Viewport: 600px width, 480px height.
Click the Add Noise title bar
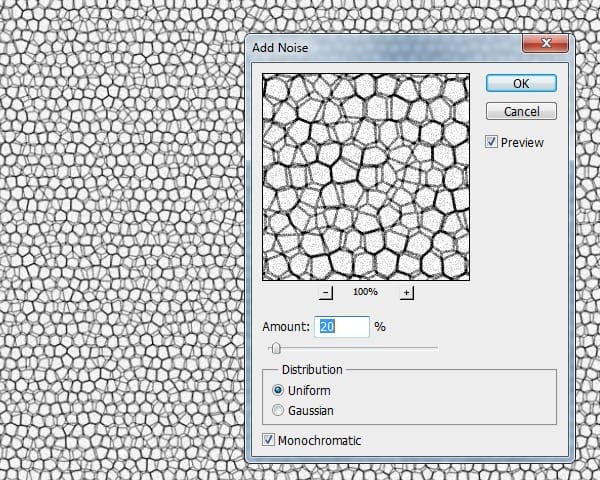click(380, 44)
